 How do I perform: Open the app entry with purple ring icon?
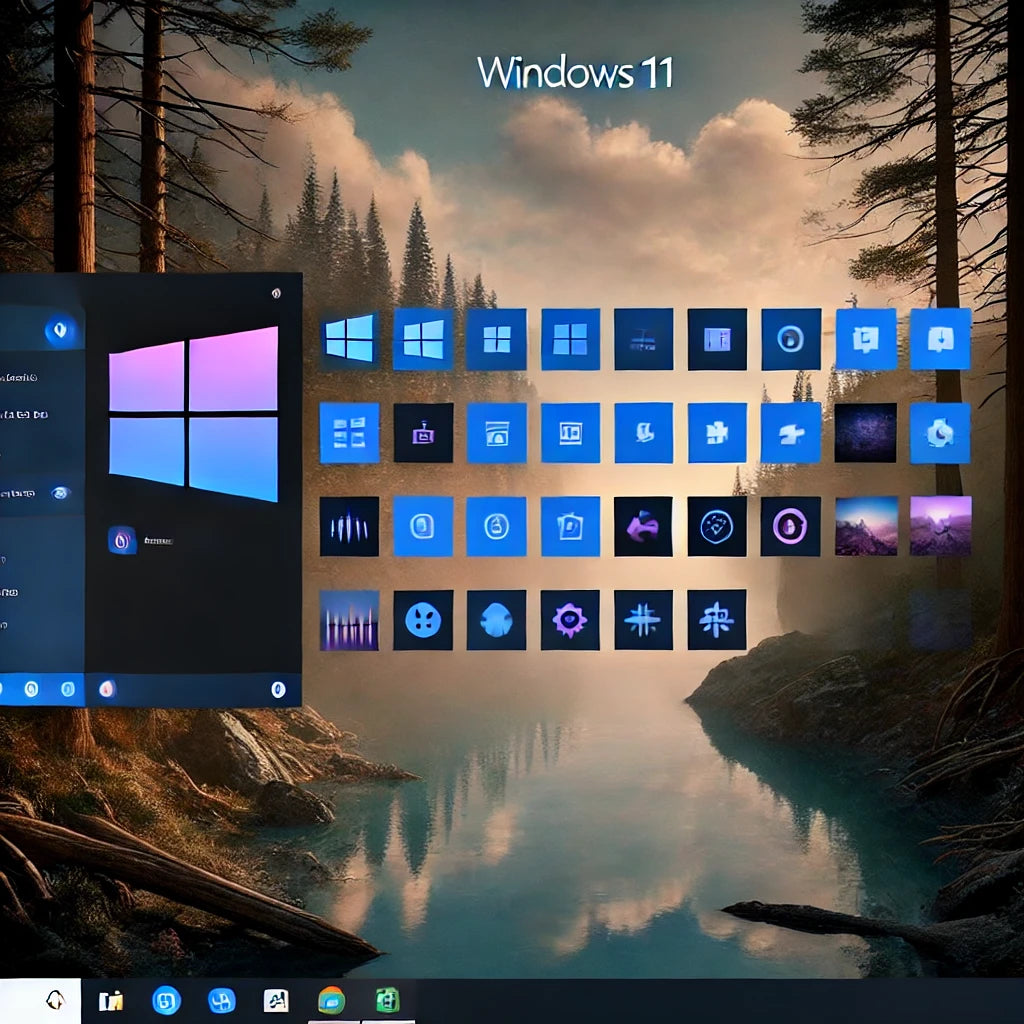(122, 540)
